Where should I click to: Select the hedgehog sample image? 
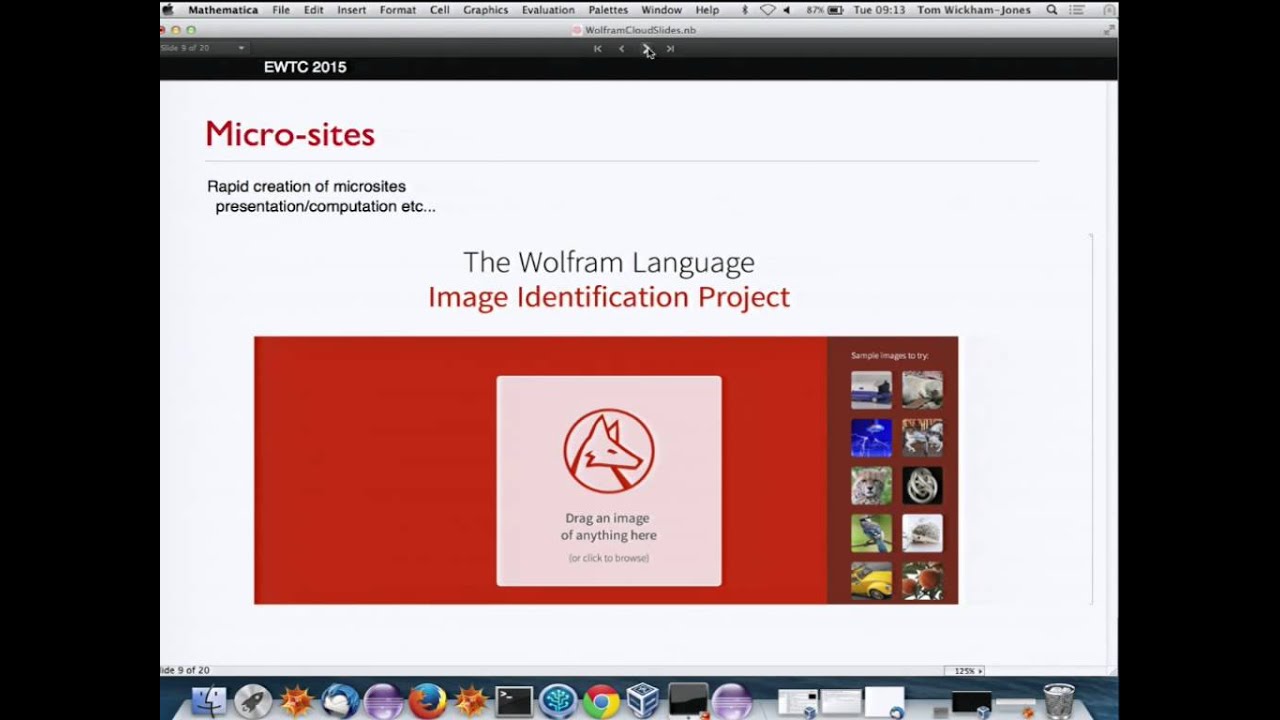pos(922,533)
